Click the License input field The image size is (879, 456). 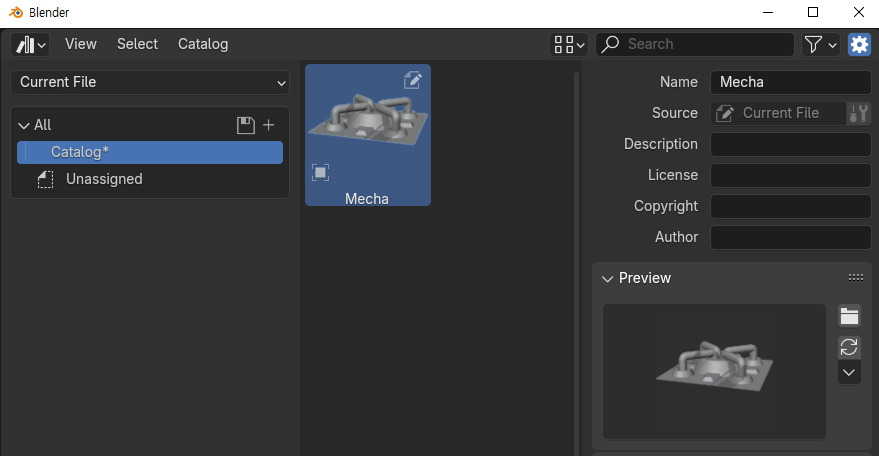pos(790,175)
